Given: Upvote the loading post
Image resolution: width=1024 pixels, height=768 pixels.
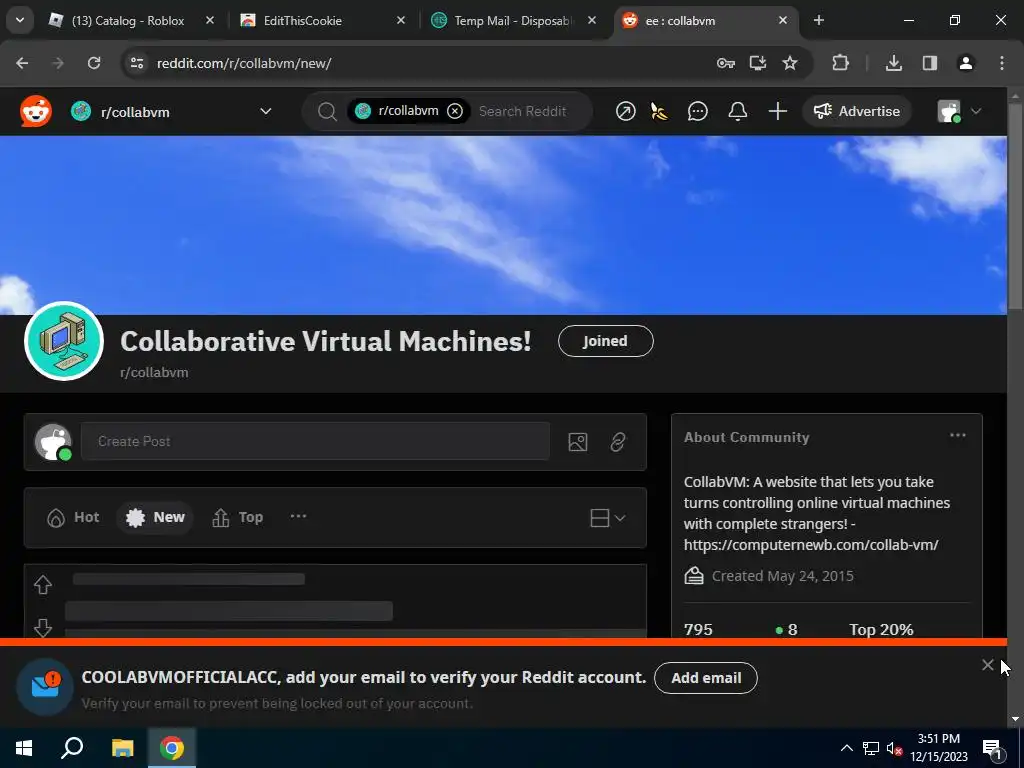Looking at the screenshot, I should (43, 584).
